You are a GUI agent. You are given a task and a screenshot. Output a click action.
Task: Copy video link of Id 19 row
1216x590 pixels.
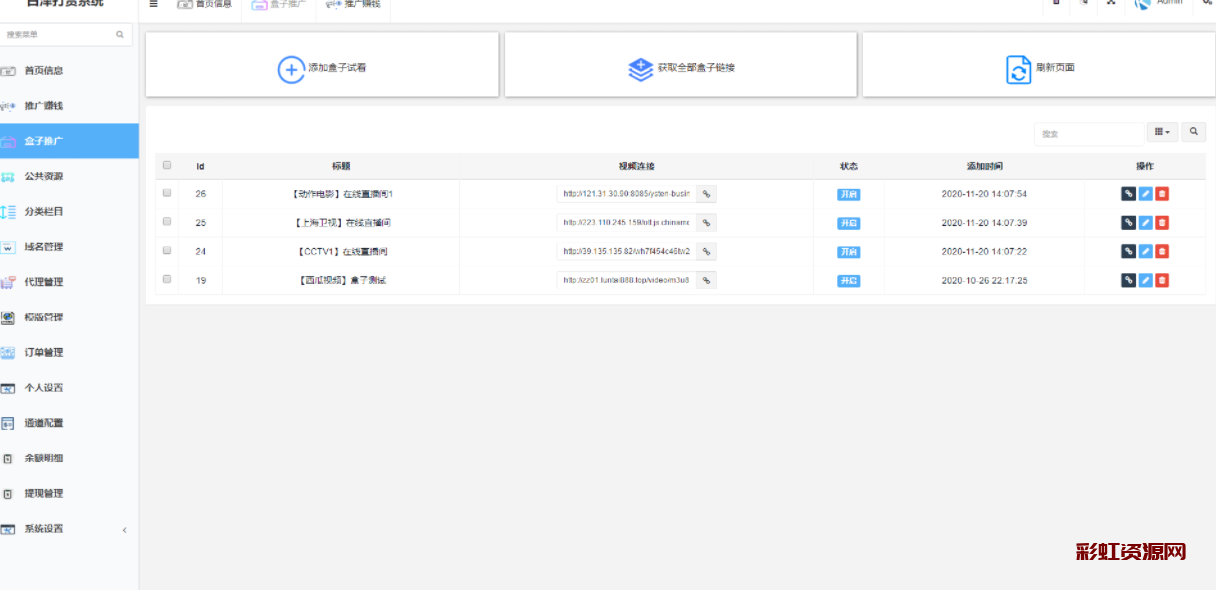(706, 281)
